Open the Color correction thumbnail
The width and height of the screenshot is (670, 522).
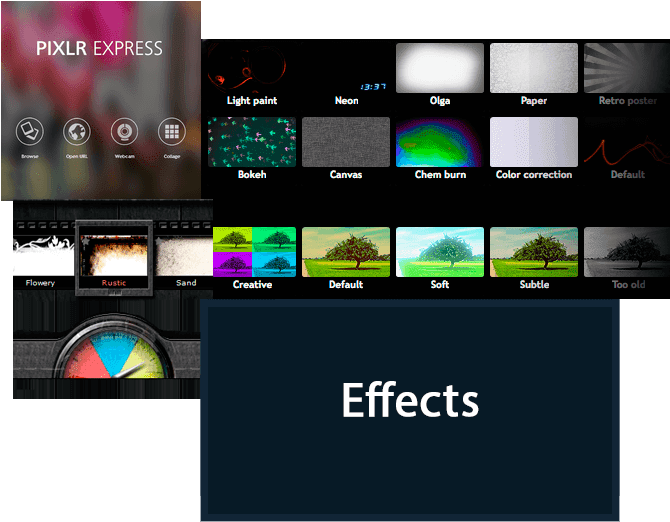[534, 142]
